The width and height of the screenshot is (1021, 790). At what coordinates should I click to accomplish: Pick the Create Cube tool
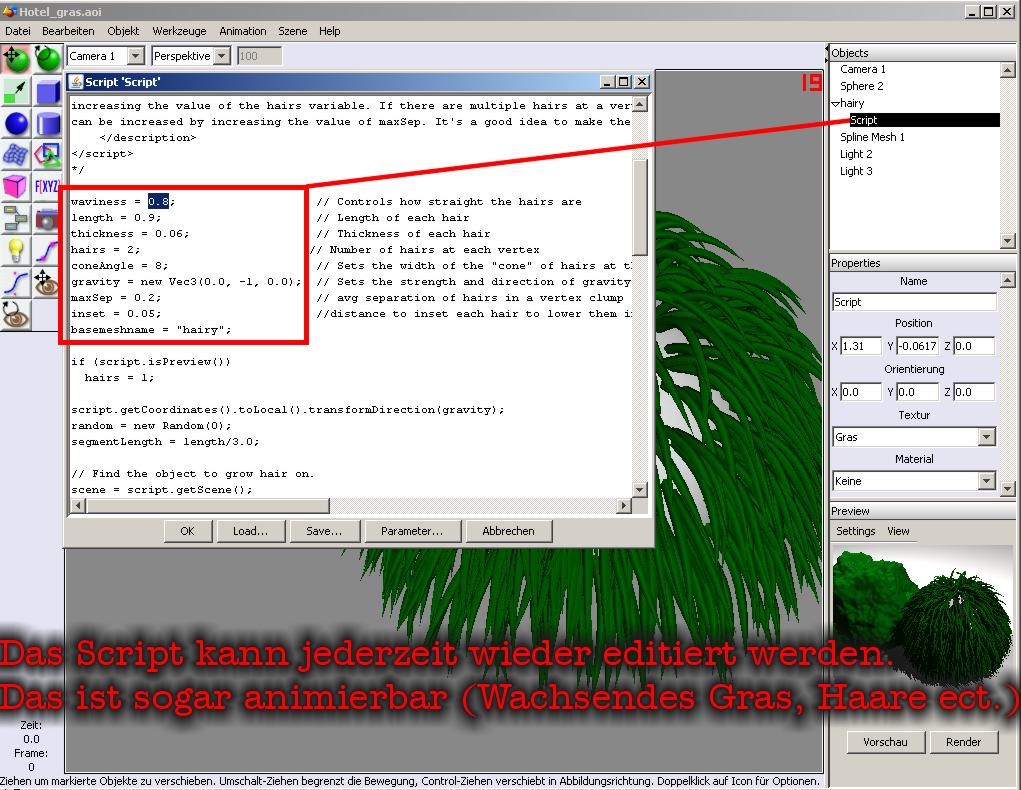(x=48, y=91)
